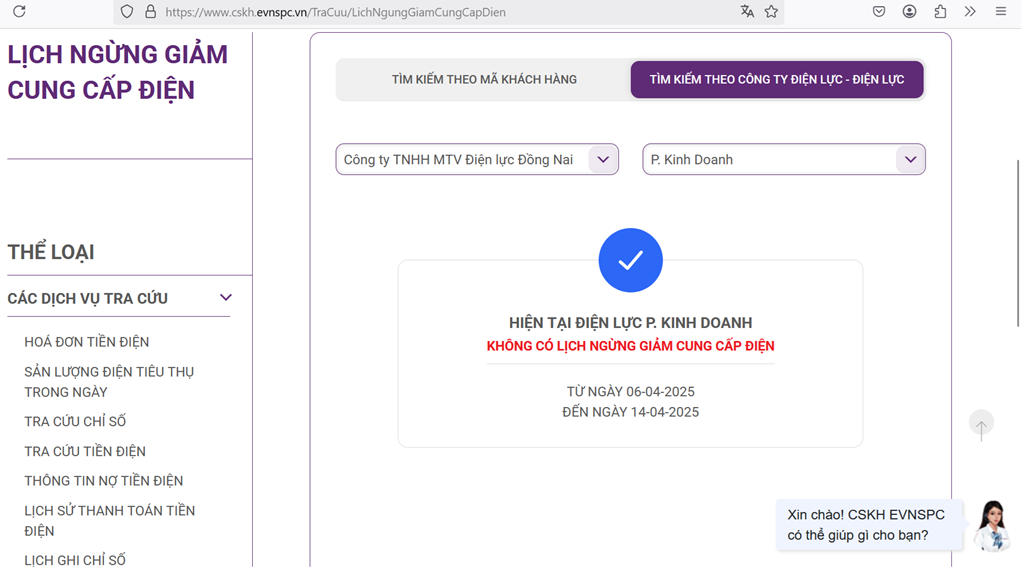
Task: Switch to Tìm kiếm theo mã khách hàng tab
Action: pos(484,80)
